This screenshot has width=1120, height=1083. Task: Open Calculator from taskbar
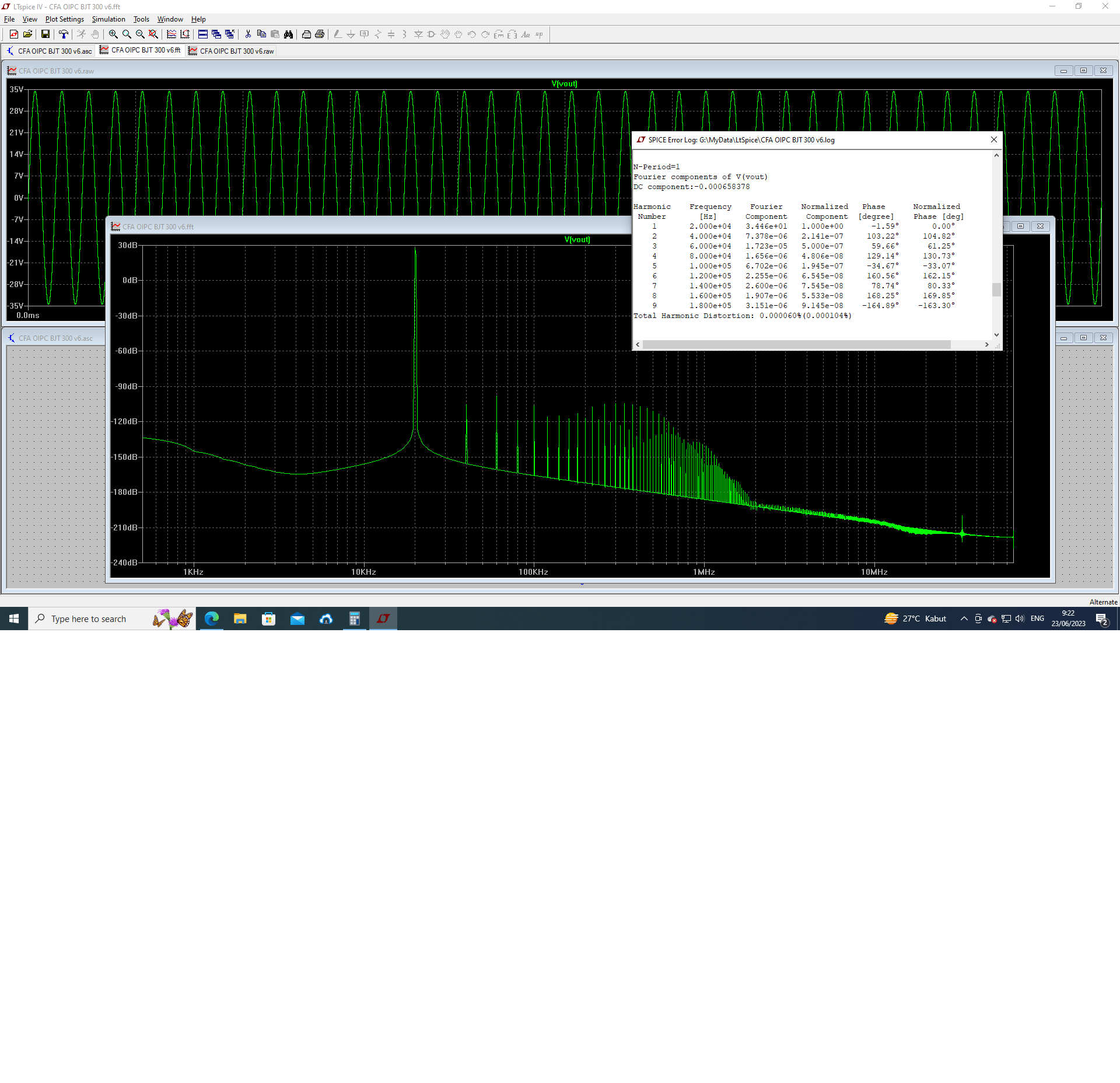(x=355, y=619)
